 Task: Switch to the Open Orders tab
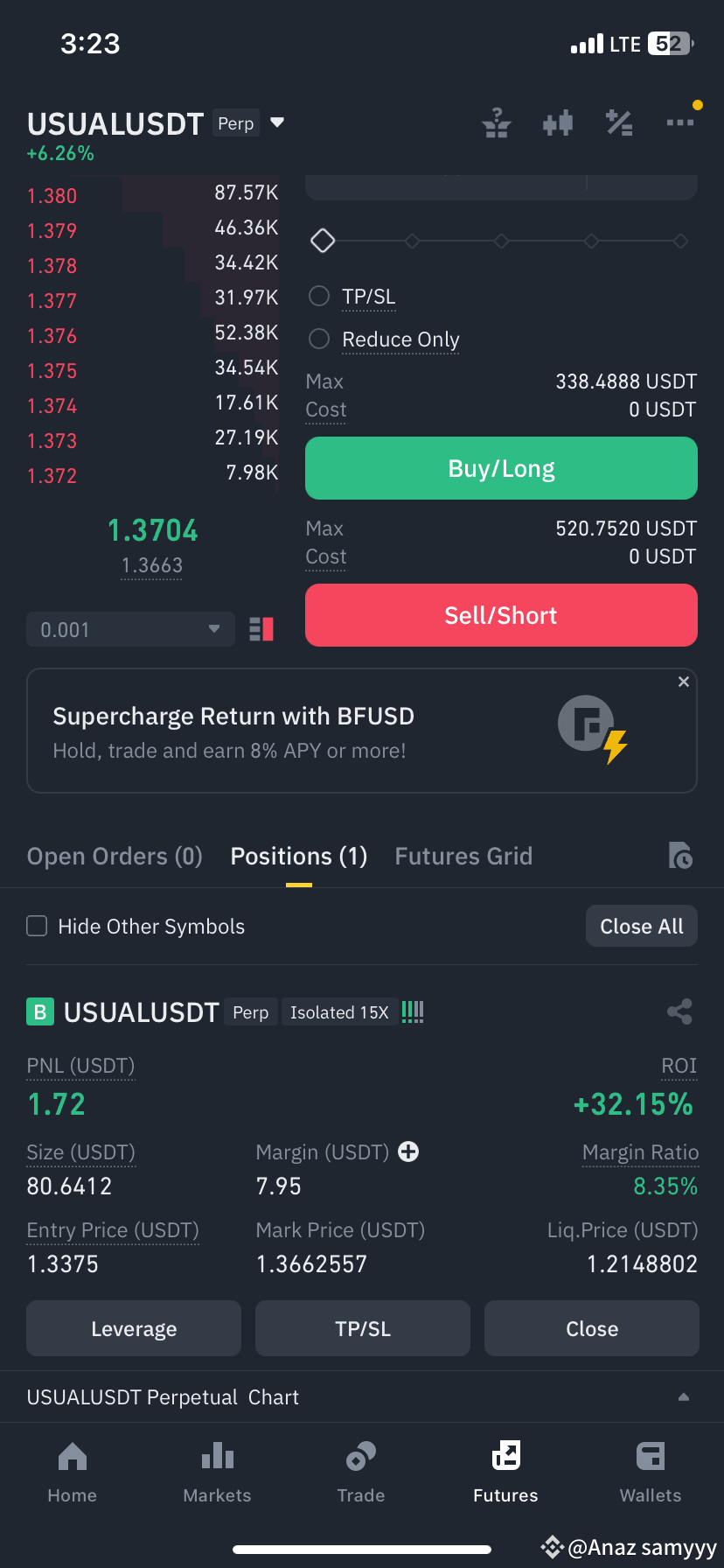point(115,856)
